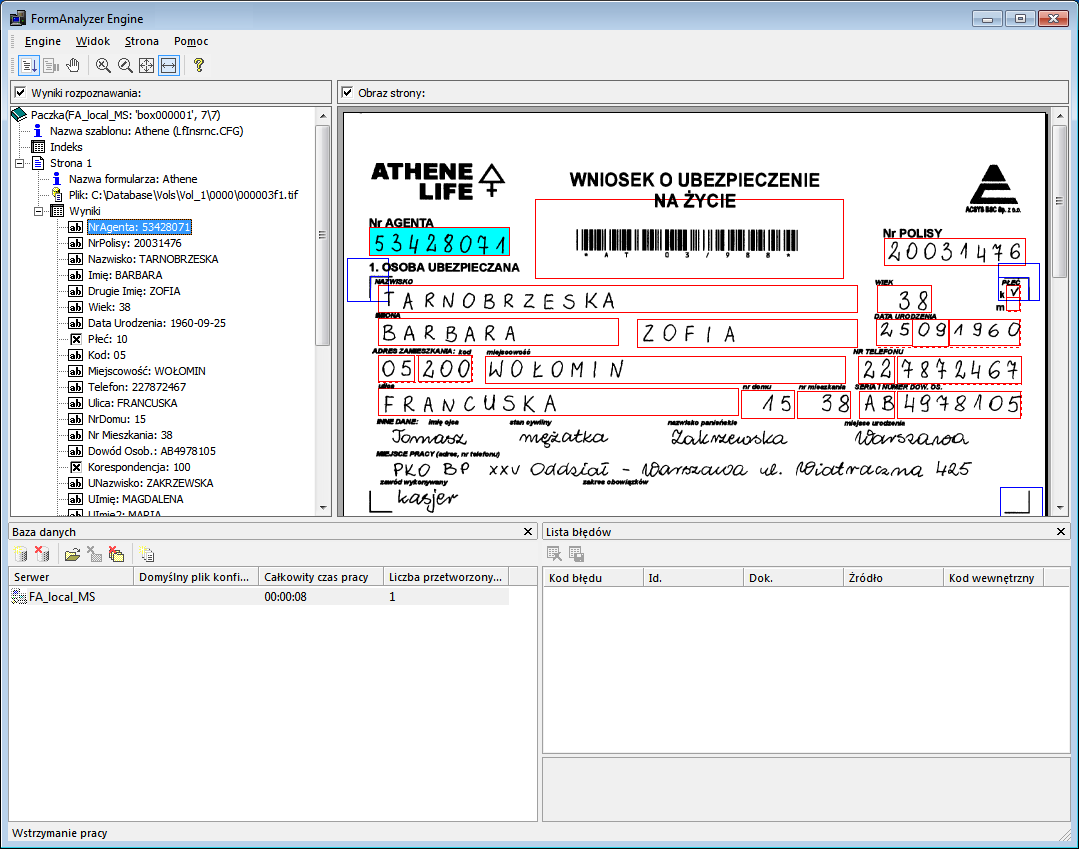The width and height of the screenshot is (1079, 849).
Task: Click the fit-page zoom icon
Action: (x=145, y=65)
